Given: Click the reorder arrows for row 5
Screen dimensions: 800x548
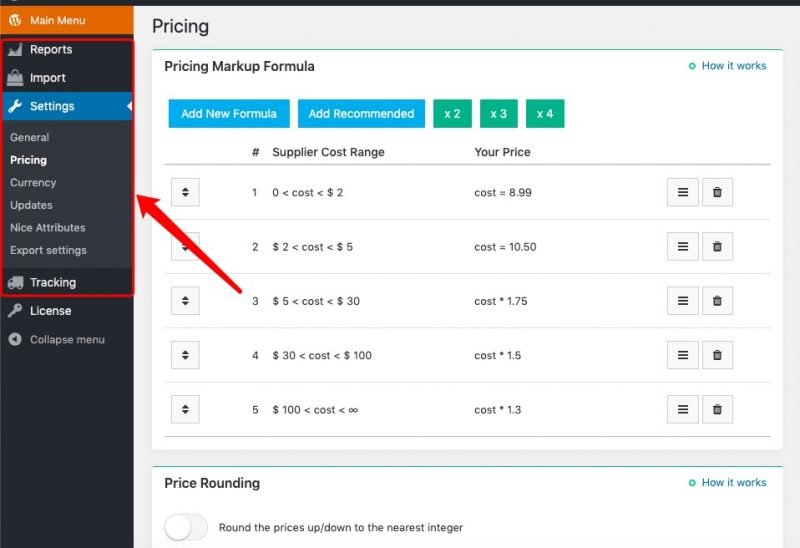Looking at the screenshot, I should (185, 409).
